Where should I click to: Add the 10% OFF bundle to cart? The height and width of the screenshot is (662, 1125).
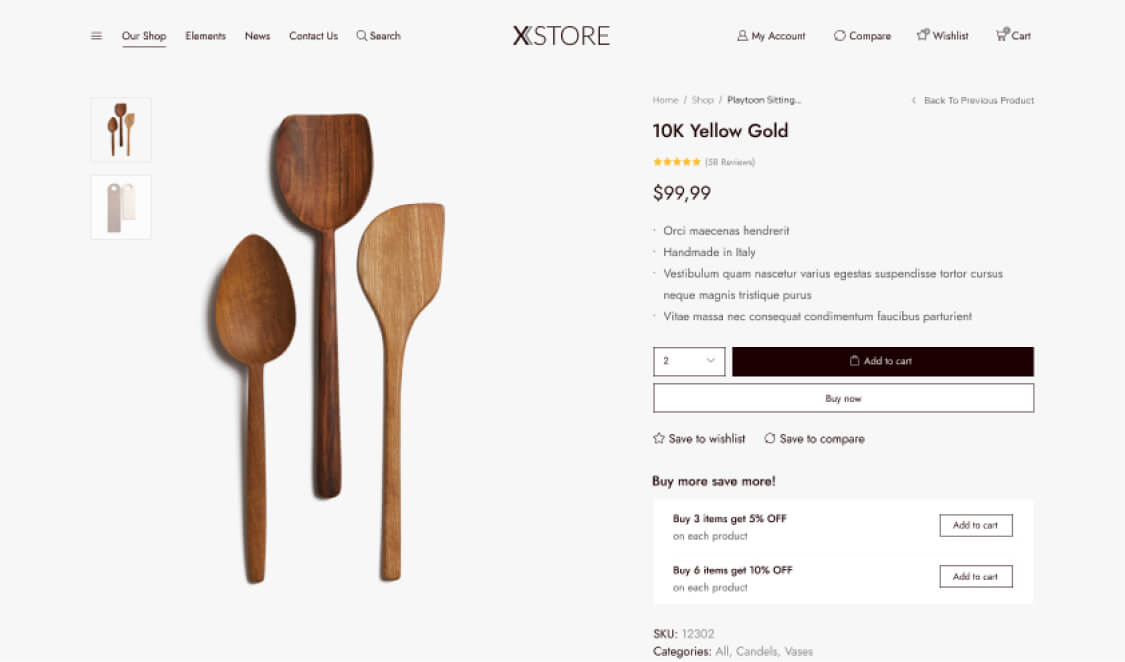pyautogui.click(x=975, y=577)
